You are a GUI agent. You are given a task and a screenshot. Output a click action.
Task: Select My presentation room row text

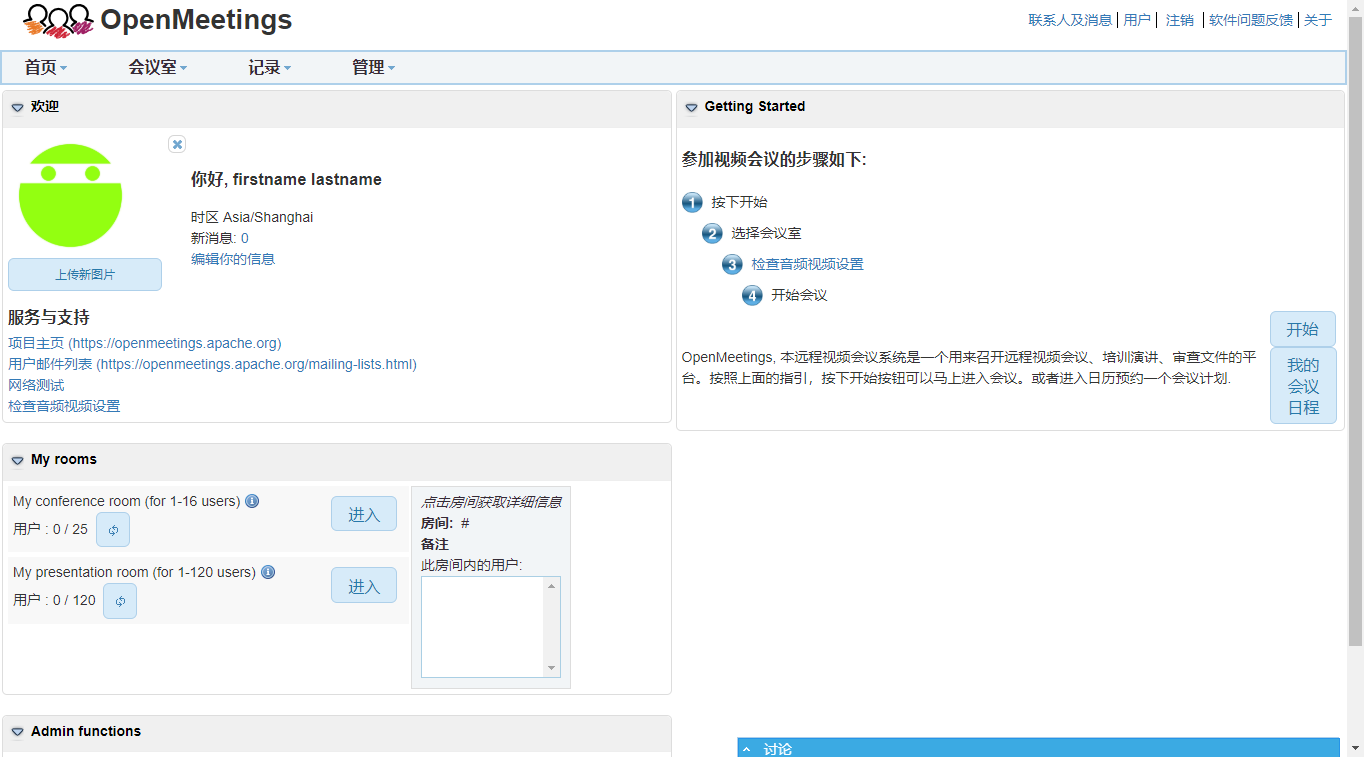tap(135, 572)
